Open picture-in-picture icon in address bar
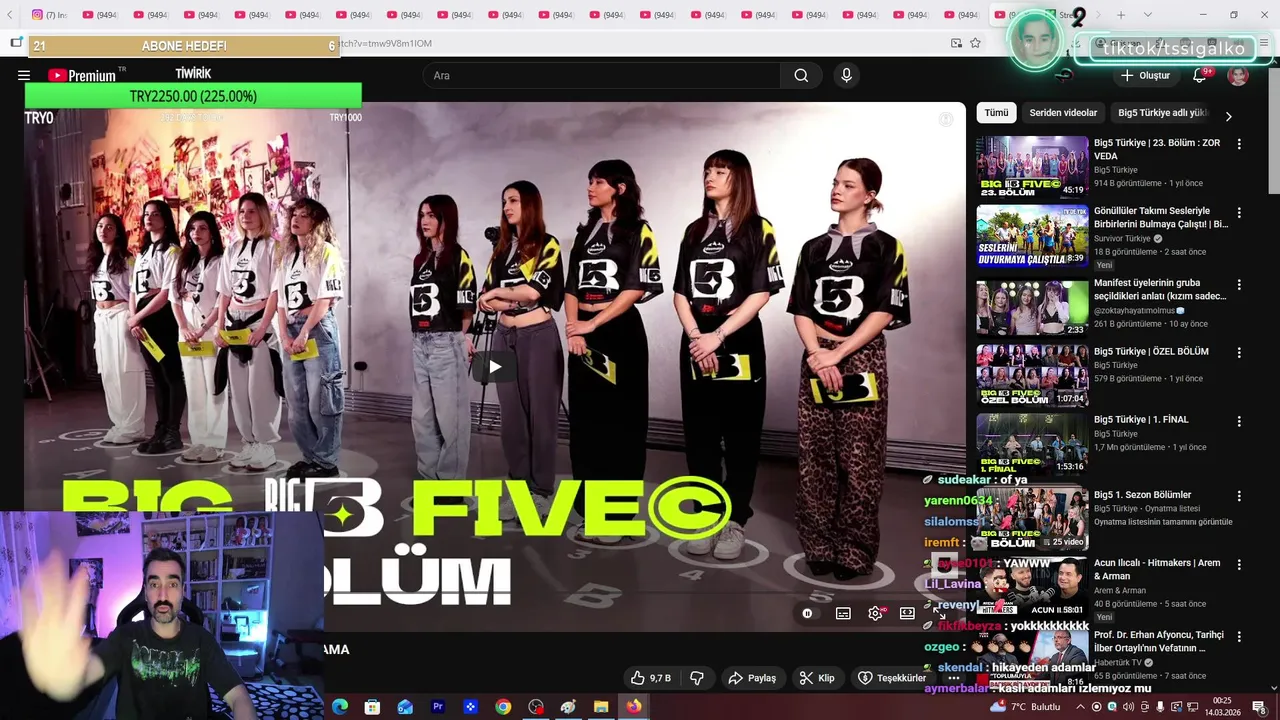This screenshot has width=1280, height=720. point(956,43)
